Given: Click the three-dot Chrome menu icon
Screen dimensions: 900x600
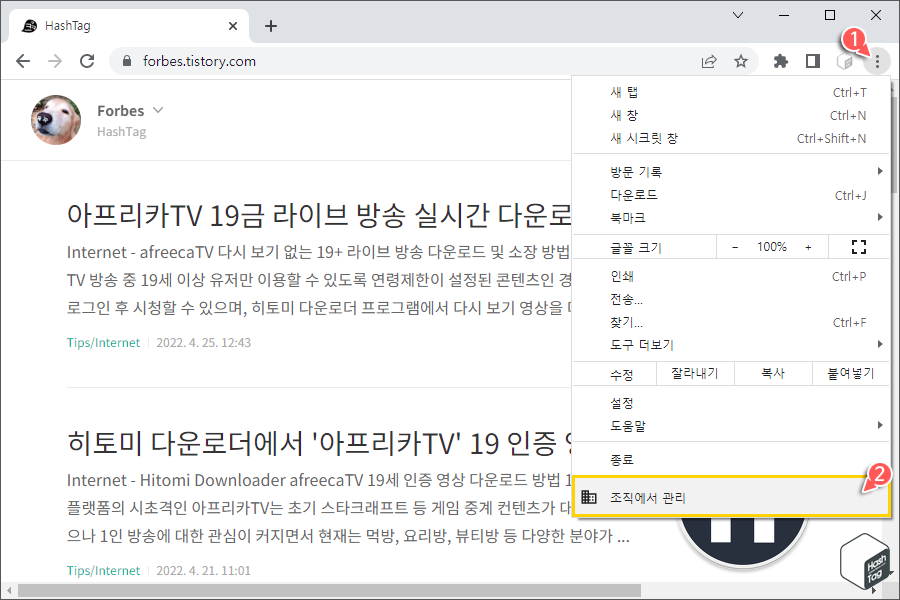Looking at the screenshot, I should click(x=877, y=61).
